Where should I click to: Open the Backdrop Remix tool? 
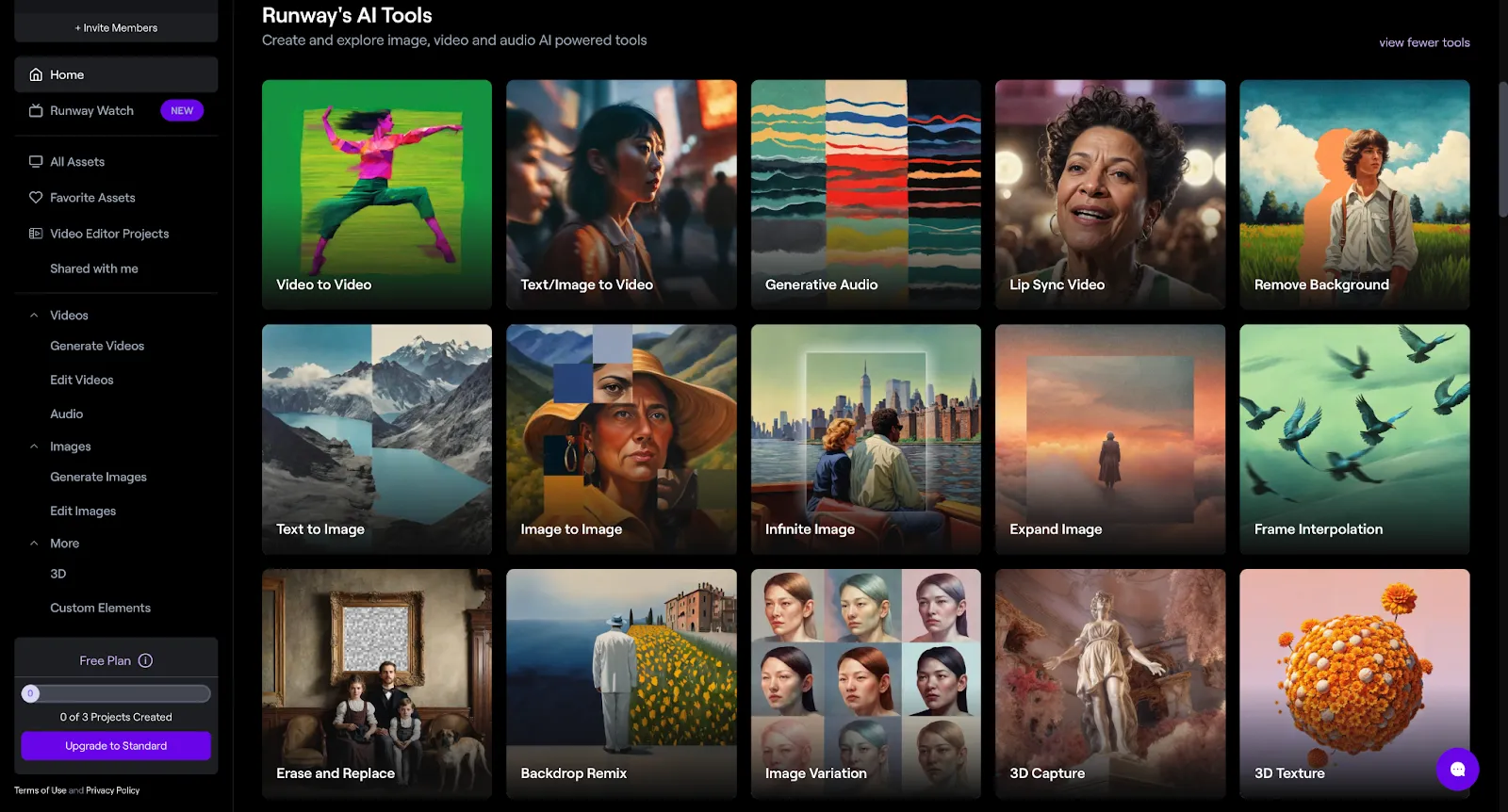(x=621, y=683)
